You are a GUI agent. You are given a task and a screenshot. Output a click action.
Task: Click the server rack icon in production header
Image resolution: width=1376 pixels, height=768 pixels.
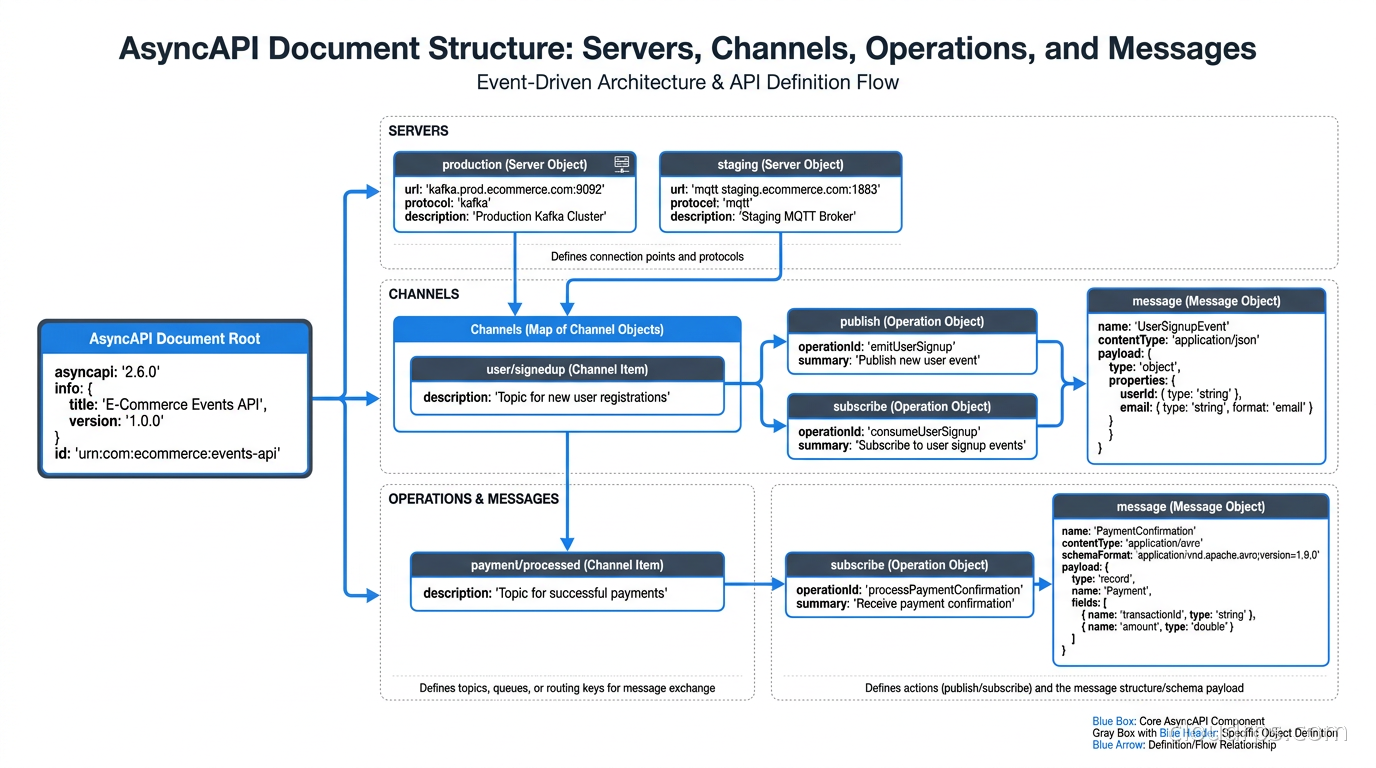(x=622, y=163)
